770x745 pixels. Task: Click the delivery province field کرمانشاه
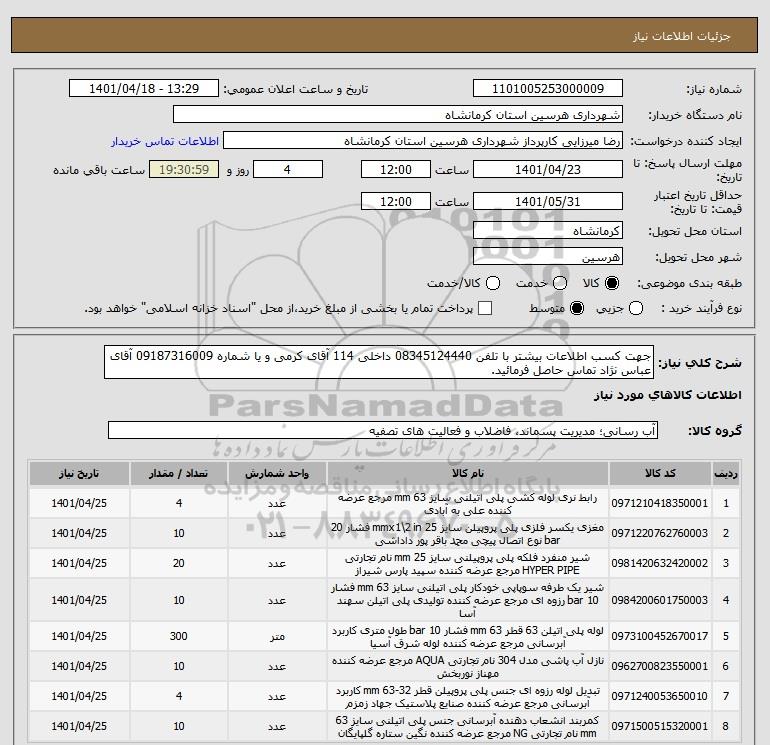548,230
